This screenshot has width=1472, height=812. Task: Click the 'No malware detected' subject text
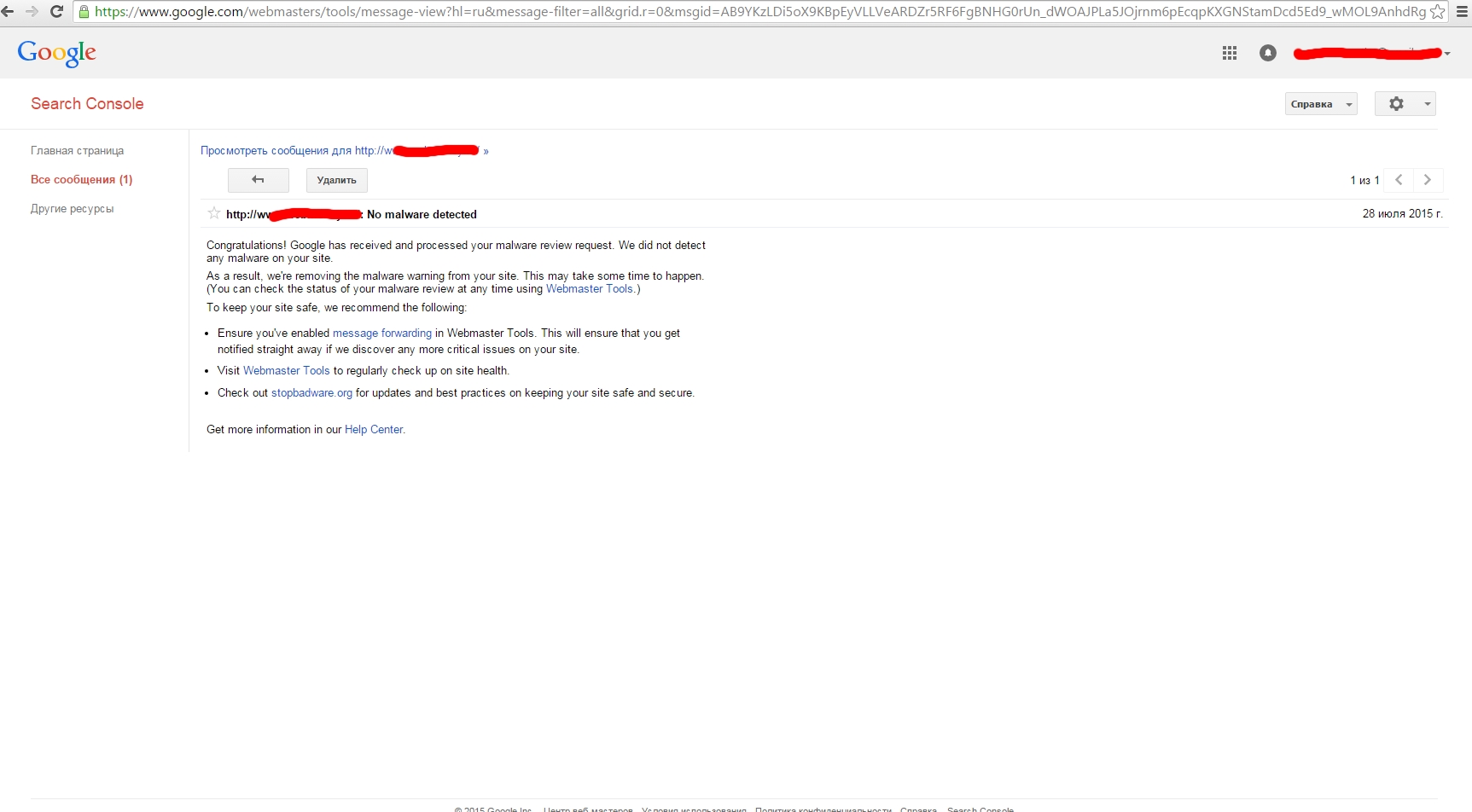tap(422, 215)
